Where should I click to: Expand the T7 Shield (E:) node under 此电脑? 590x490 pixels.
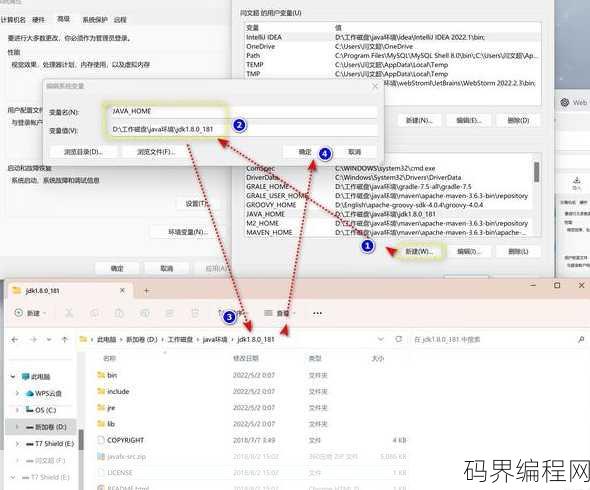click(x=17, y=444)
